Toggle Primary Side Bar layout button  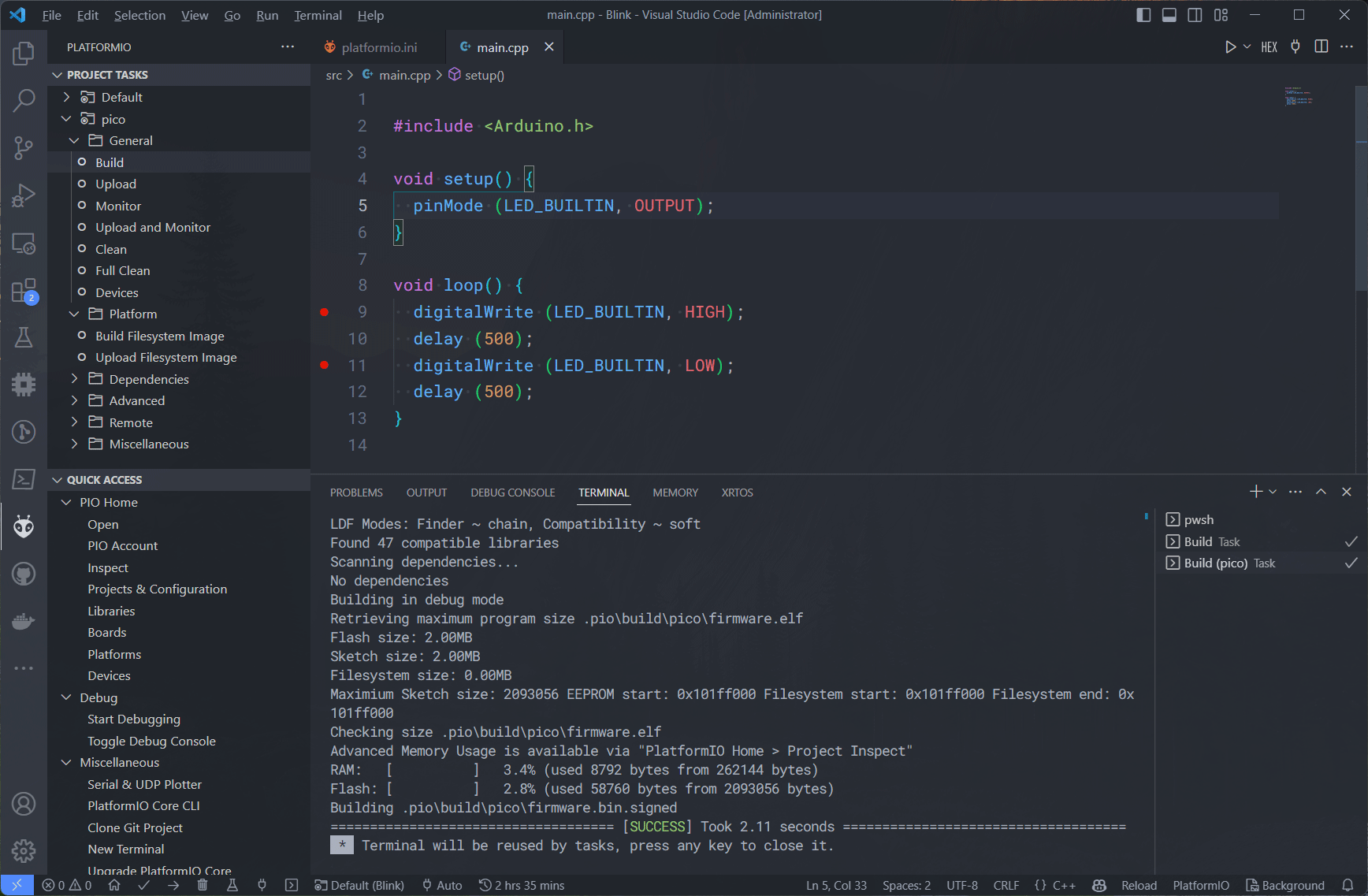(1143, 15)
